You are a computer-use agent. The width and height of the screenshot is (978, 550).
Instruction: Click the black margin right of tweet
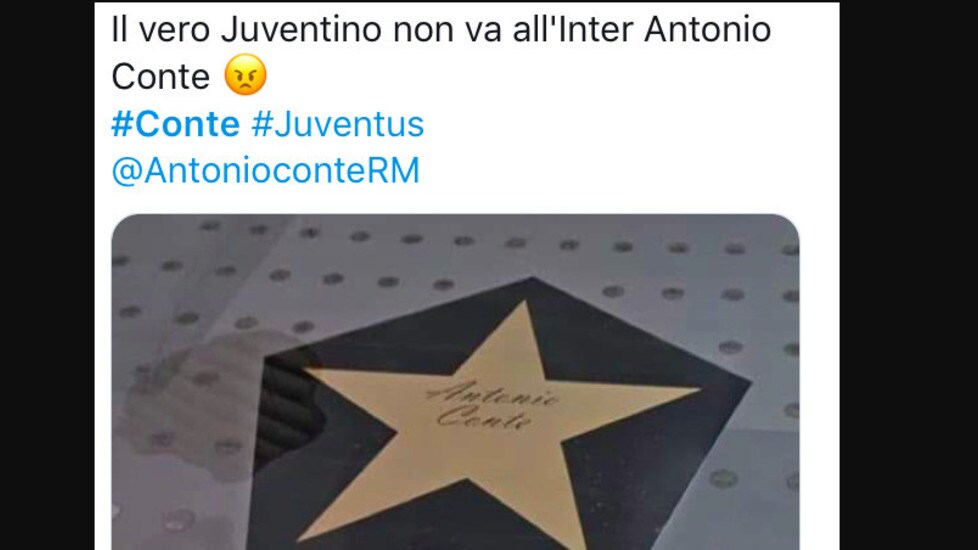click(909, 275)
